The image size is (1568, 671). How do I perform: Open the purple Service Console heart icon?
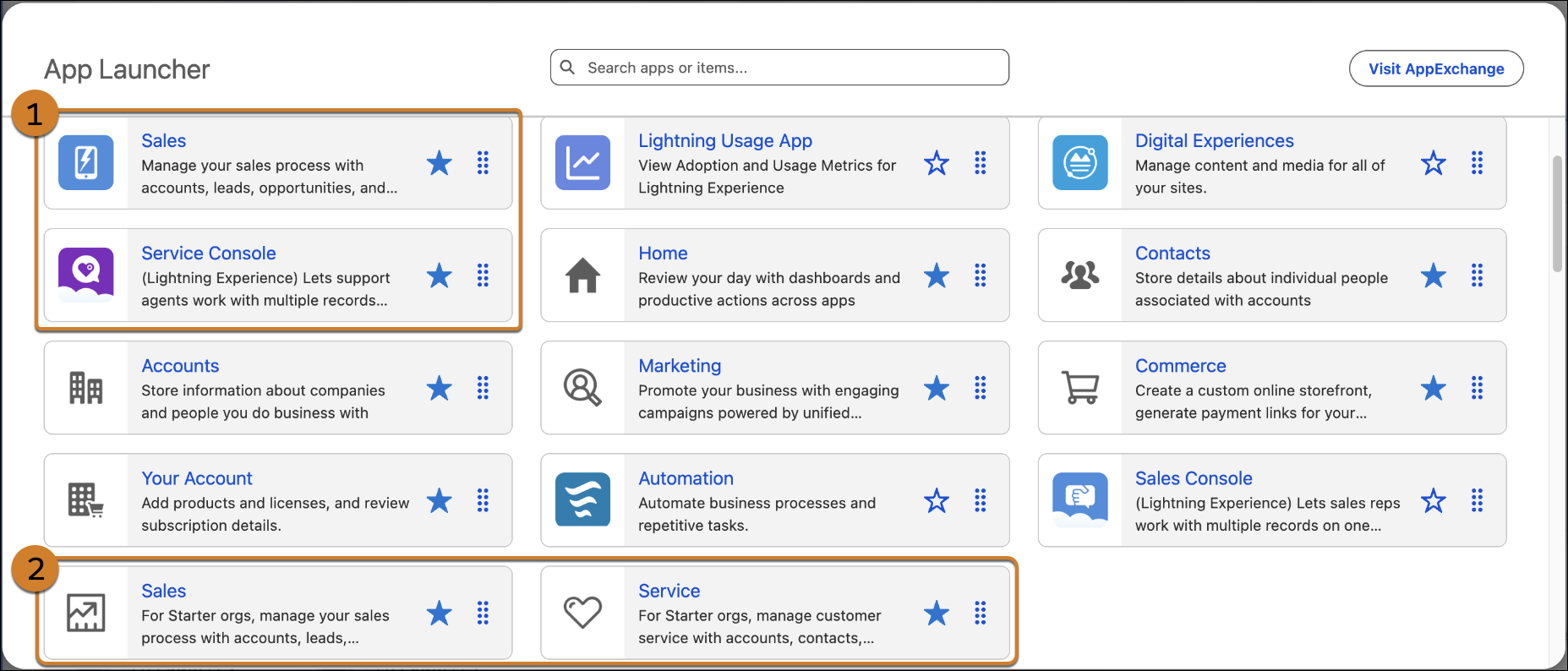click(86, 275)
